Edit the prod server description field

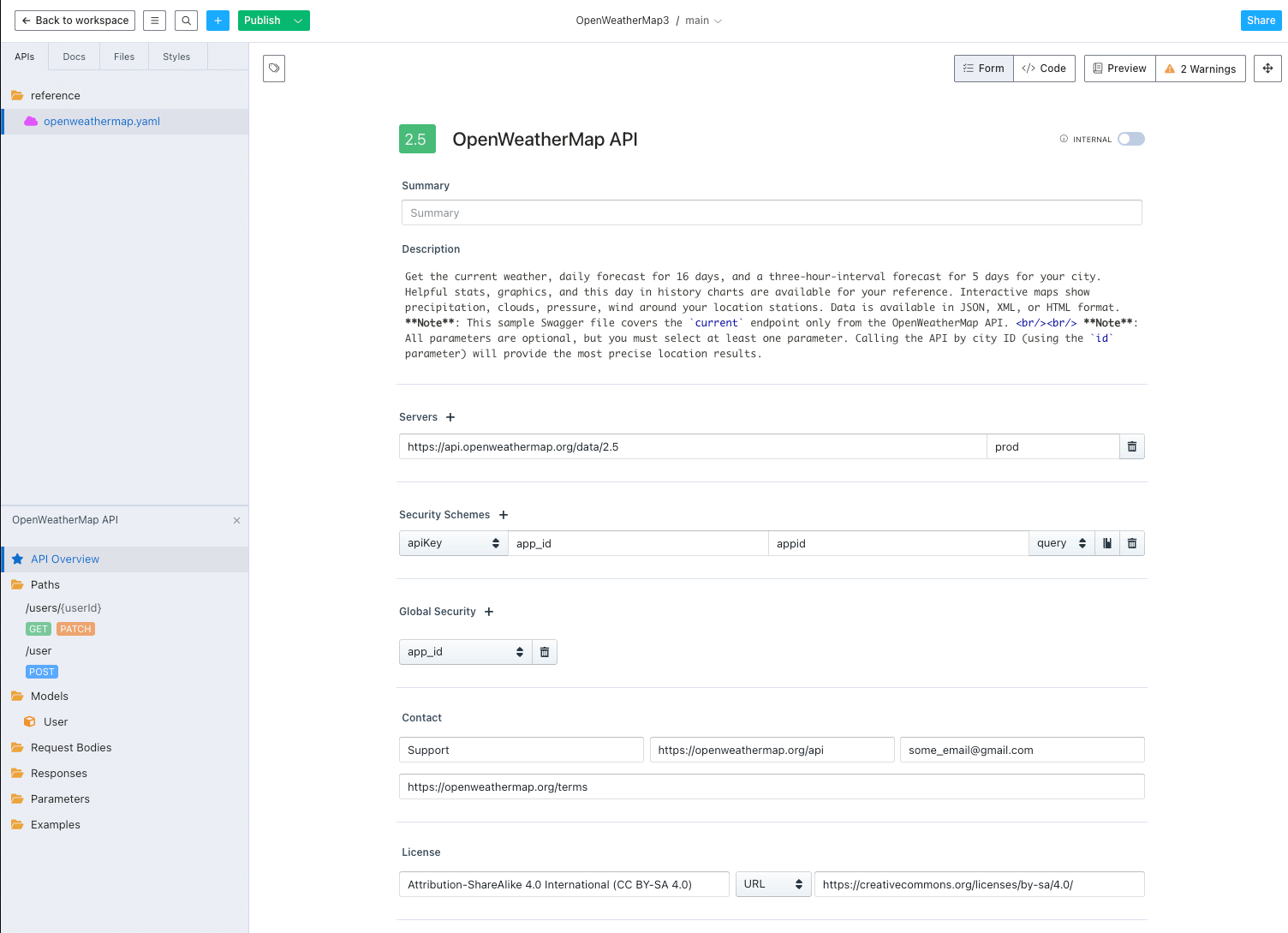(x=1052, y=446)
